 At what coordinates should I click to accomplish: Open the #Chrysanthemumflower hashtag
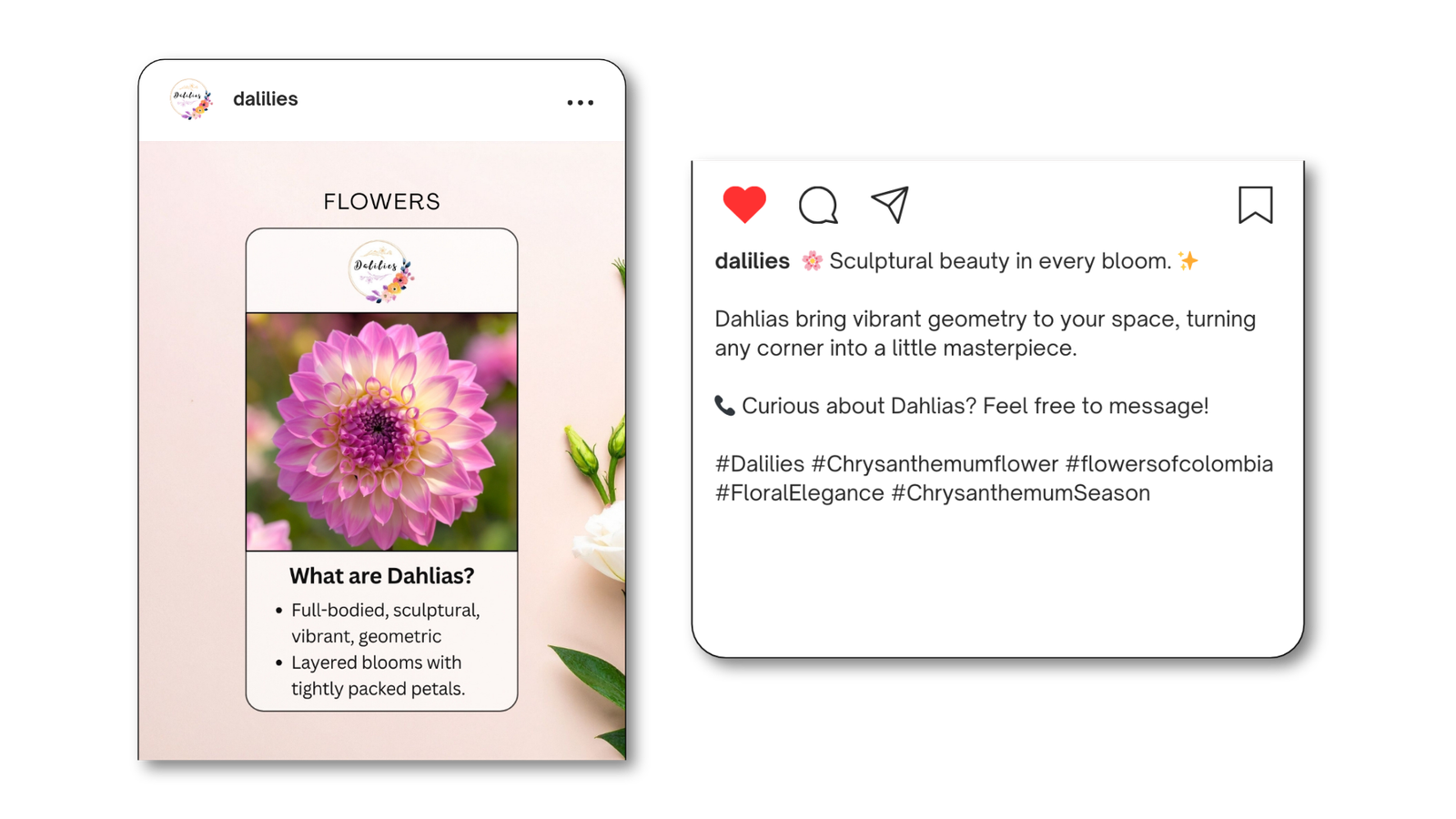click(x=935, y=464)
